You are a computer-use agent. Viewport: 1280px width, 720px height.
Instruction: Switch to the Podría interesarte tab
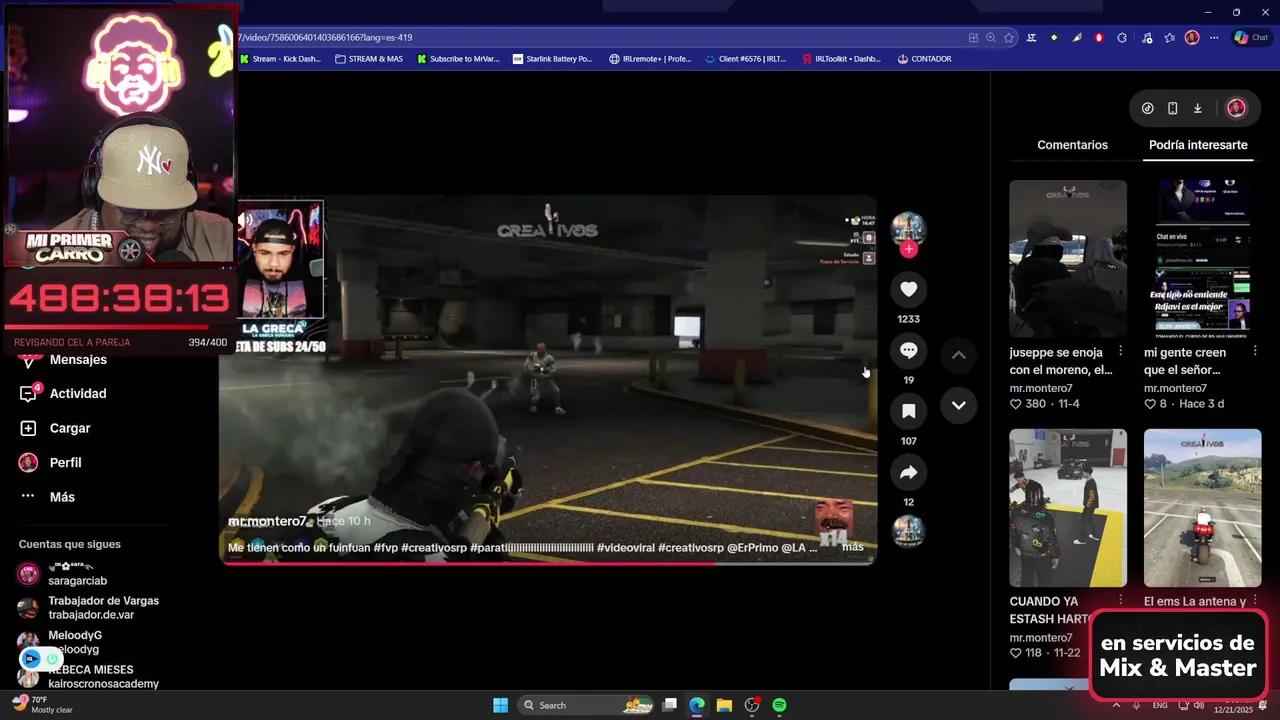1198,145
